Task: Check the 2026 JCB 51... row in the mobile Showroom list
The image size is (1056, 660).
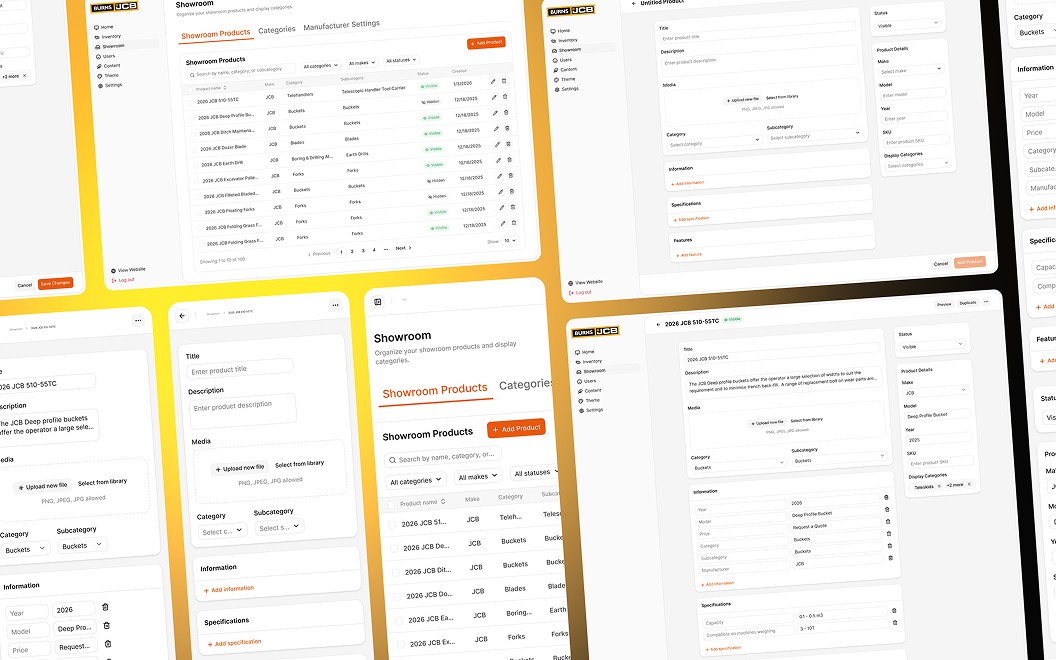Action: 392,524
